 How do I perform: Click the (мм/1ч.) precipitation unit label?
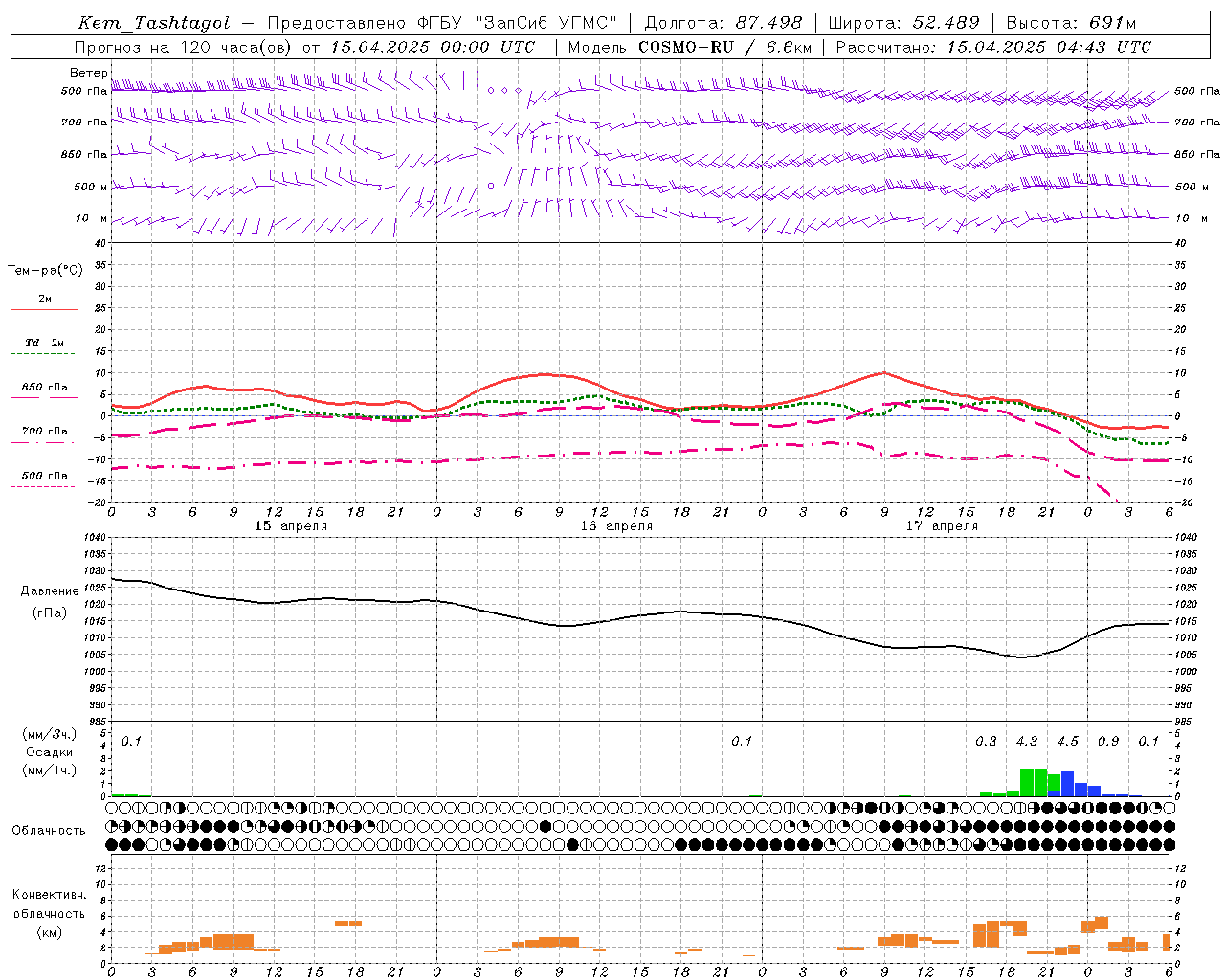click(x=50, y=769)
